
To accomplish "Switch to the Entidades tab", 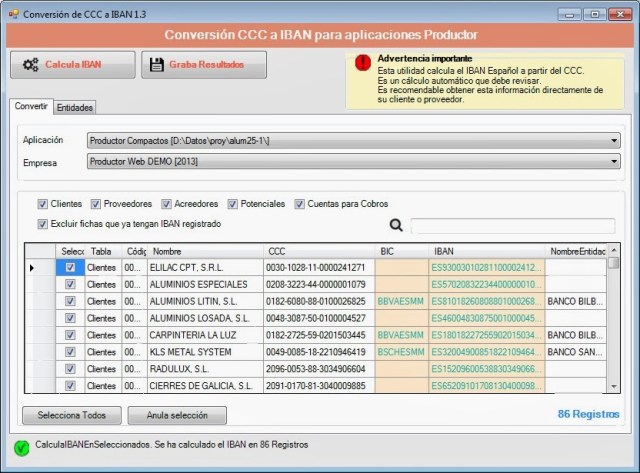I will (75, 107).
